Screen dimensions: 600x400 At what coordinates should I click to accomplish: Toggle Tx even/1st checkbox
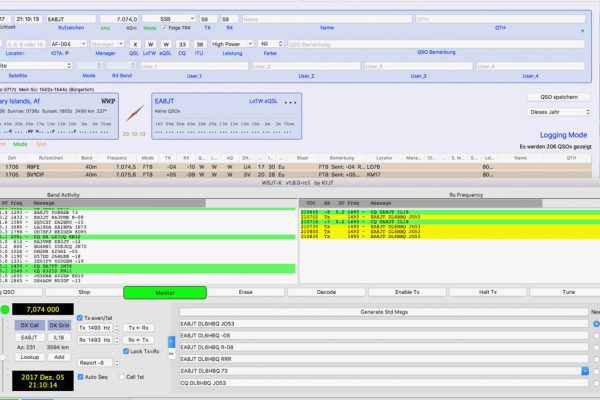tap(80, 318)
